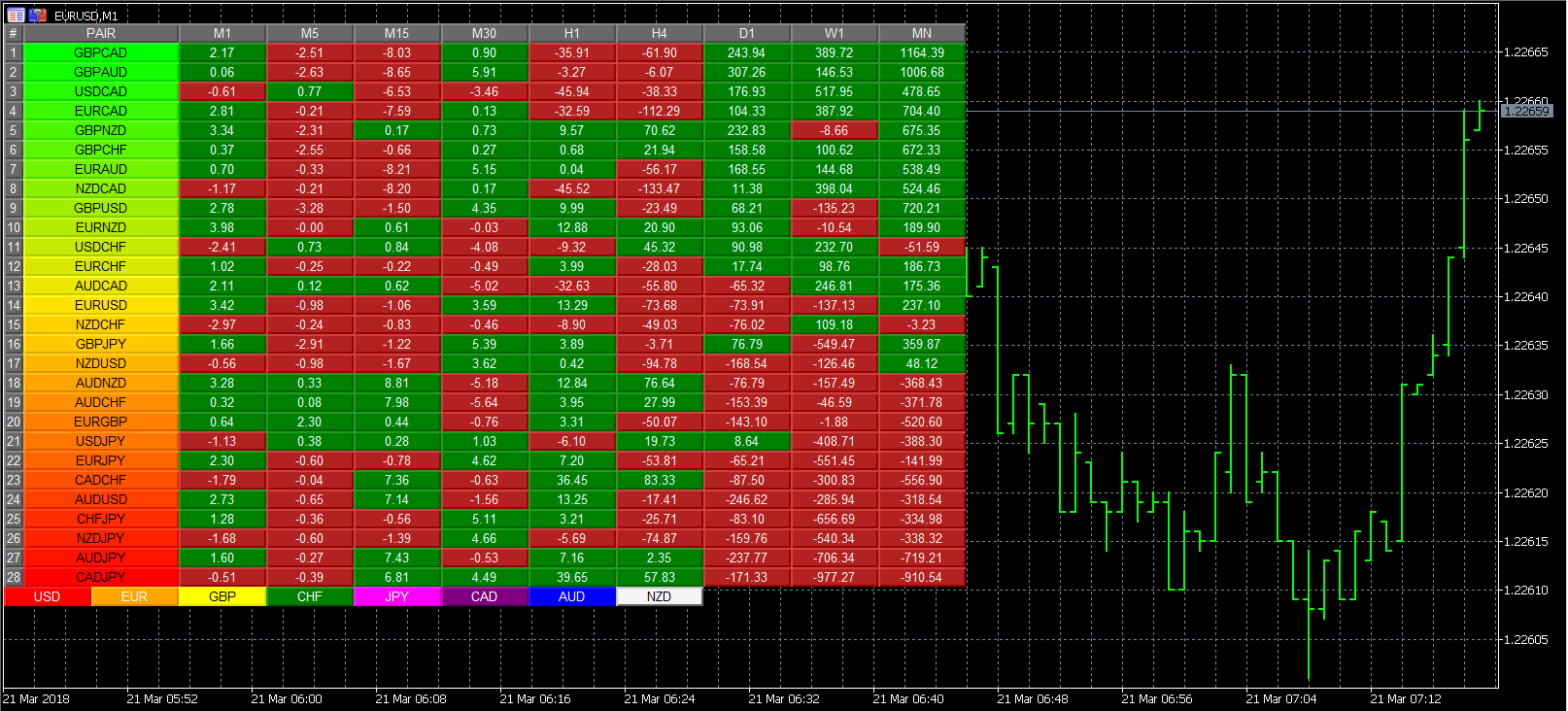Open the Depth of Market icon

pos(39,15)
